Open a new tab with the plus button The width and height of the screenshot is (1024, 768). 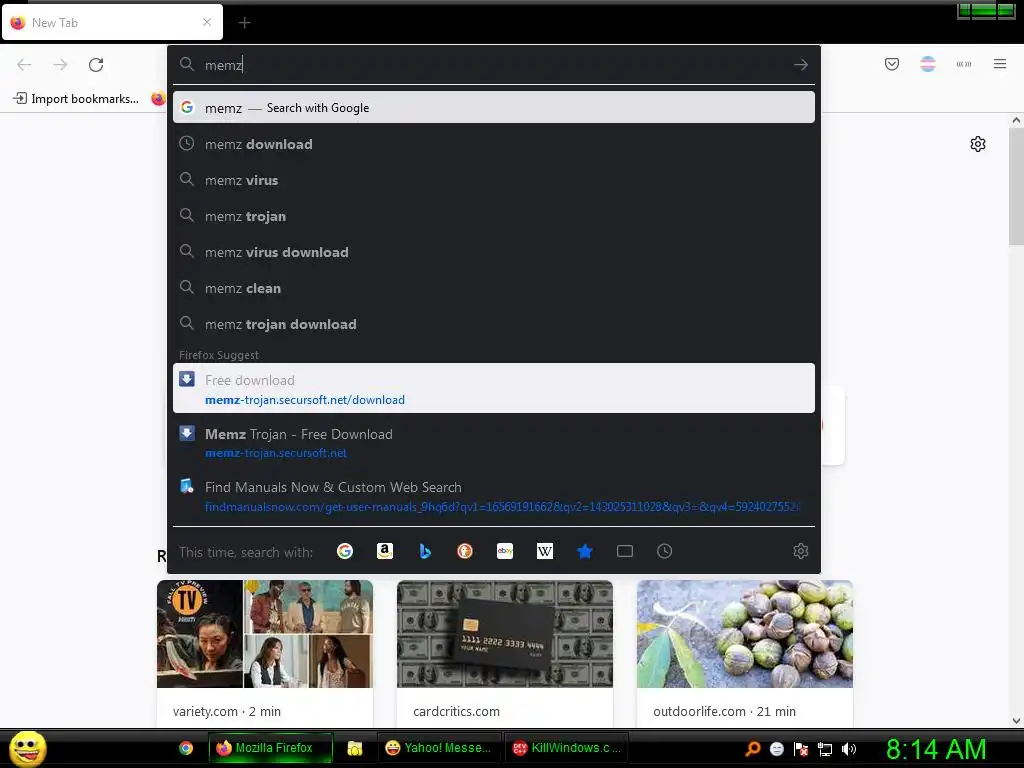click(x=244, y=23)
